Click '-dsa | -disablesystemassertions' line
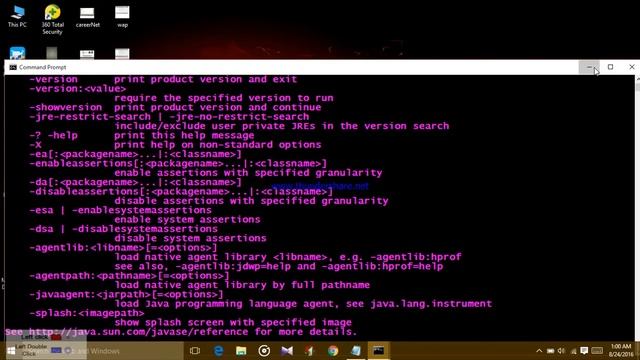 tap(123, 229)
